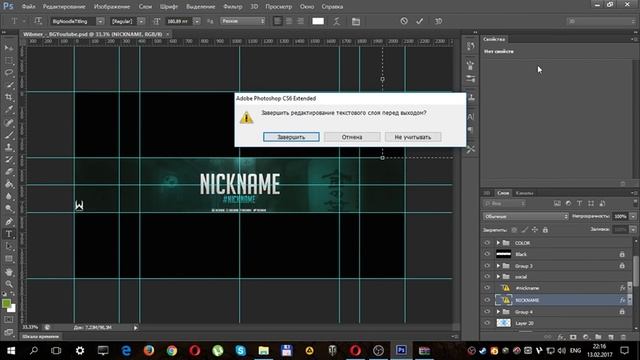Hide the Layer 20 layer
This screenshot has height=360, width=640.
487,323
